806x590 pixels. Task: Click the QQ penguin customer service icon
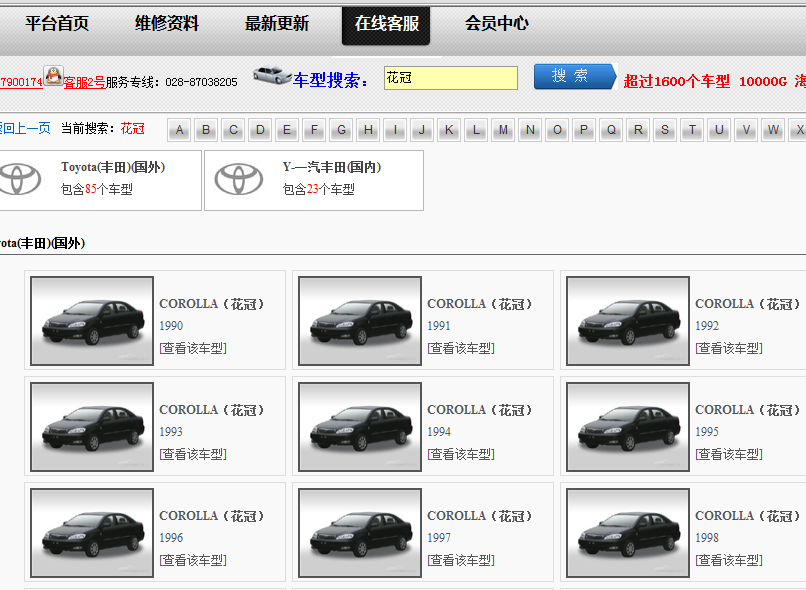tap(53, 76)
